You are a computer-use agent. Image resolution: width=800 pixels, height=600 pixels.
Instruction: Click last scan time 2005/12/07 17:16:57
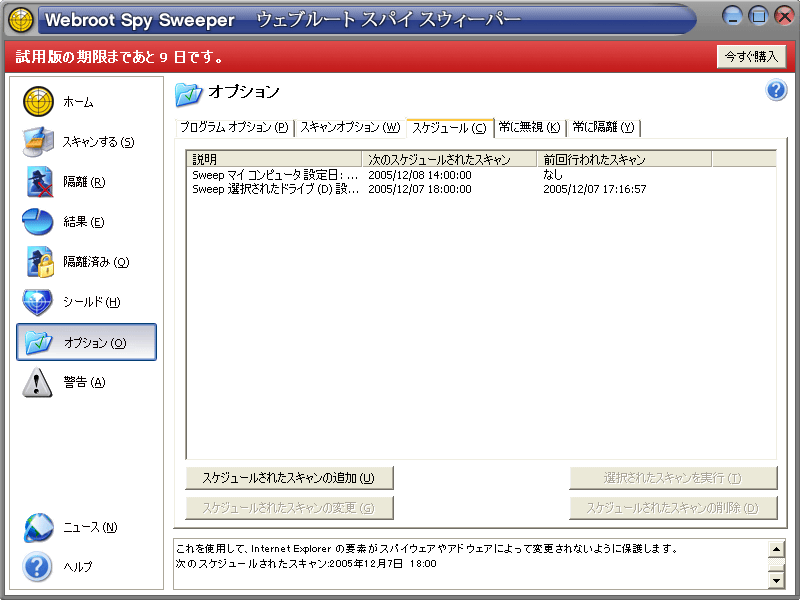click(595, 189)
